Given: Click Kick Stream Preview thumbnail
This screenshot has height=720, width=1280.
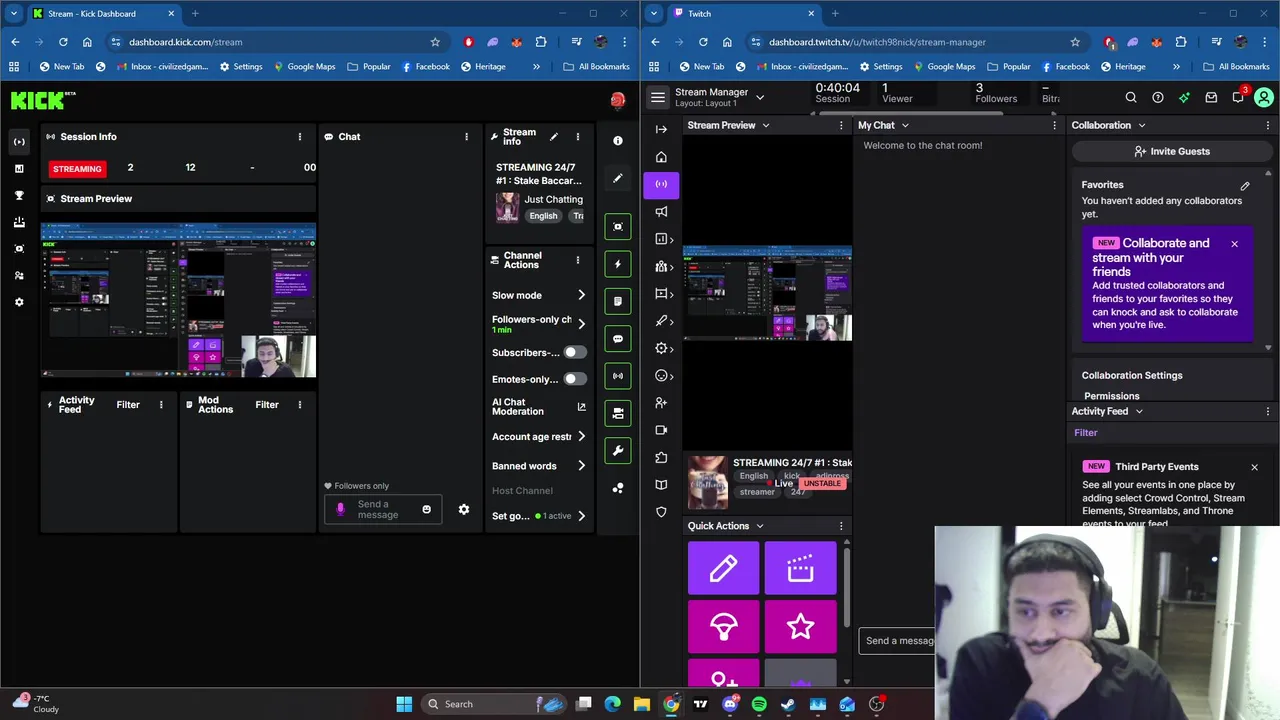Looking at the screenshot, I should pyautogui.click(x=178, y=300).
